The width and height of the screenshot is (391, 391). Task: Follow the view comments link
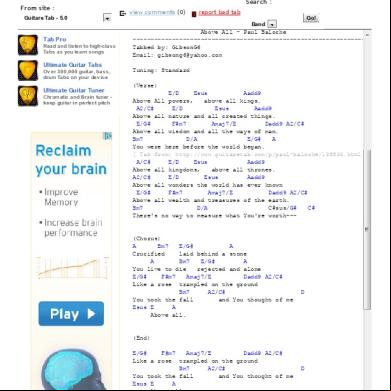click(x=152, y=12)
